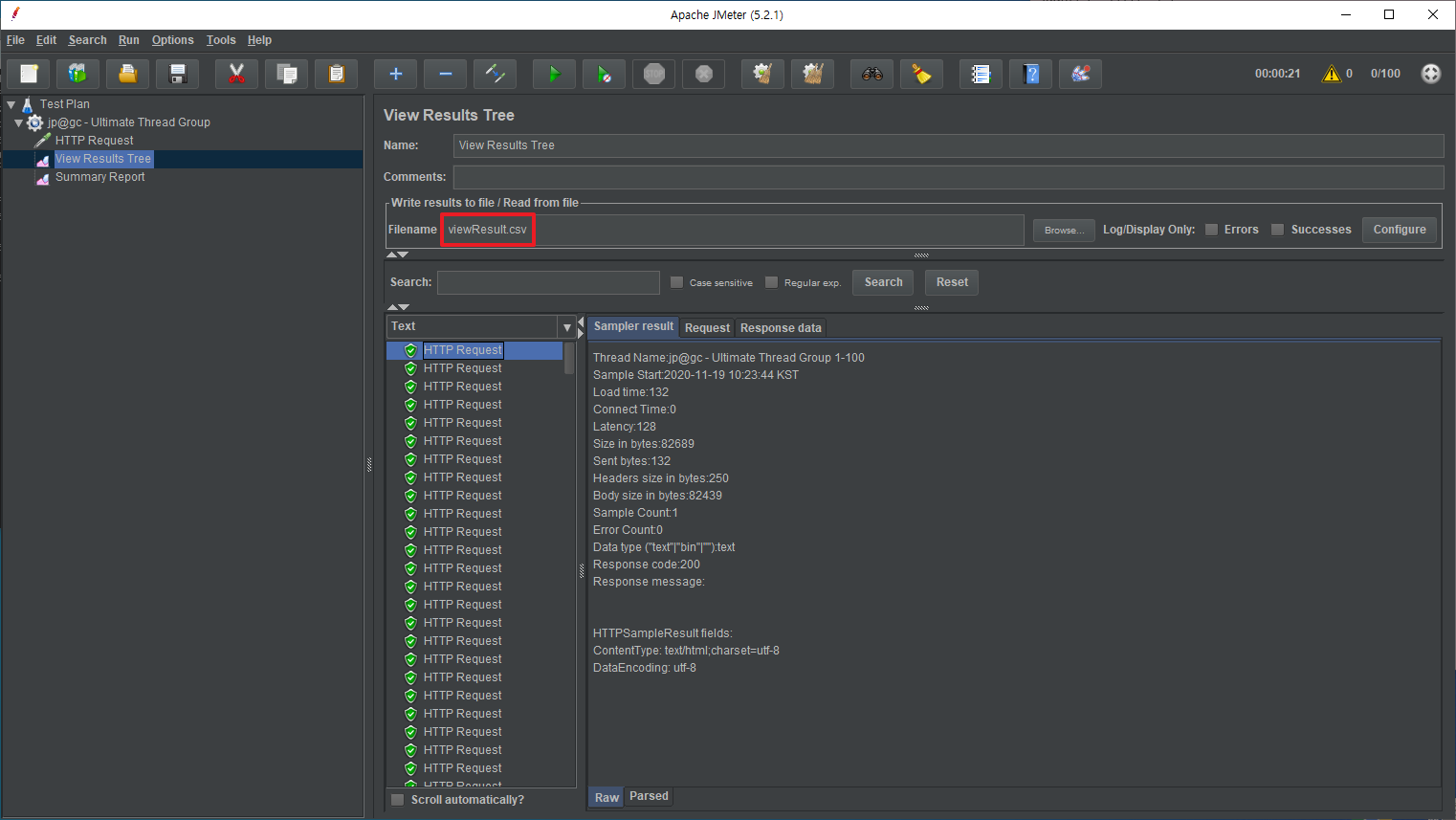
Task: Create a new test plan via toolbar
Action: 29,74
